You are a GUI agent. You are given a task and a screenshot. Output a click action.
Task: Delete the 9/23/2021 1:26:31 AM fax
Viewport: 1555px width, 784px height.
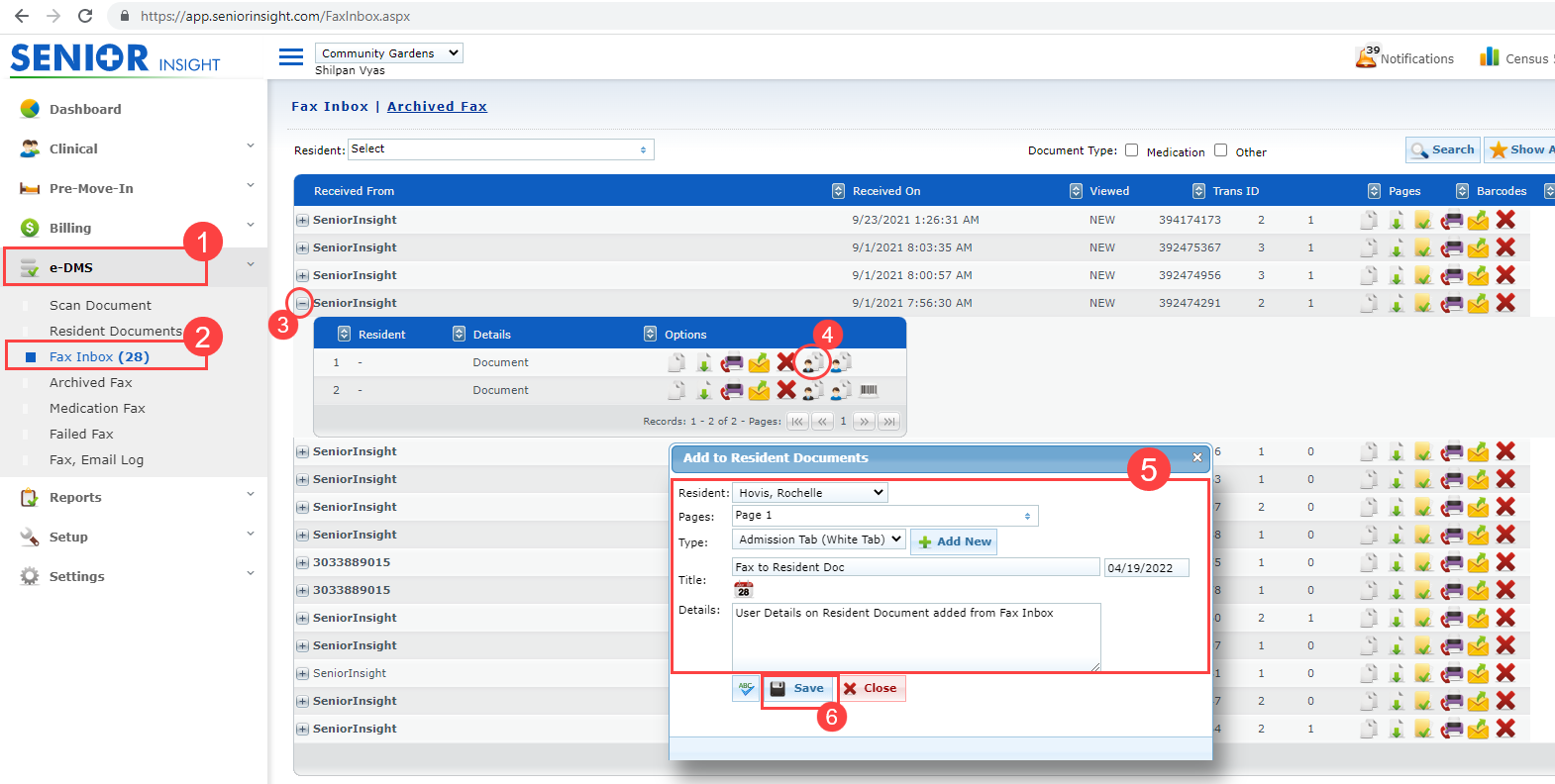1505,220
